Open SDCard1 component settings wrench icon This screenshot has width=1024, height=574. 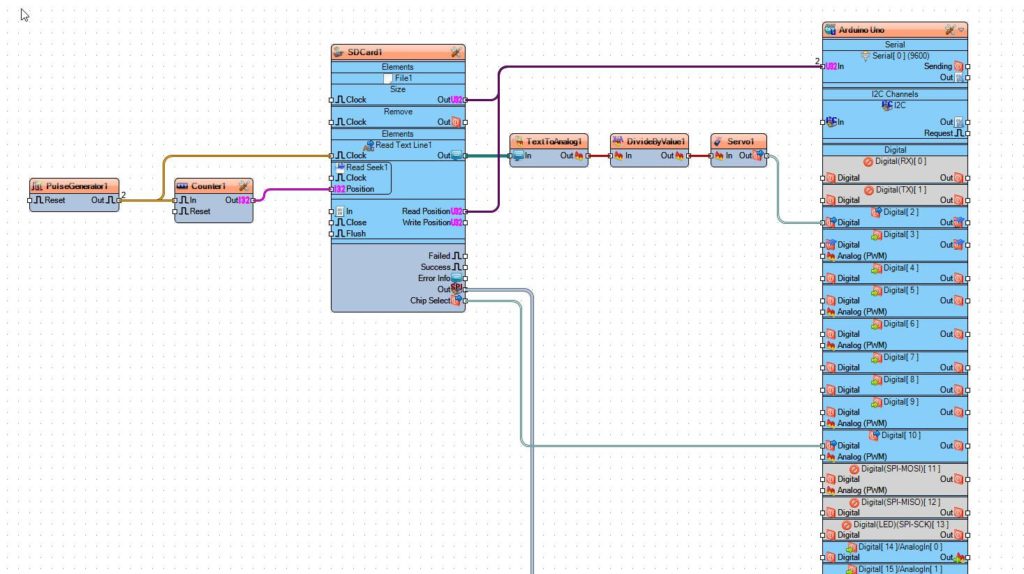(x=455, y=52)
